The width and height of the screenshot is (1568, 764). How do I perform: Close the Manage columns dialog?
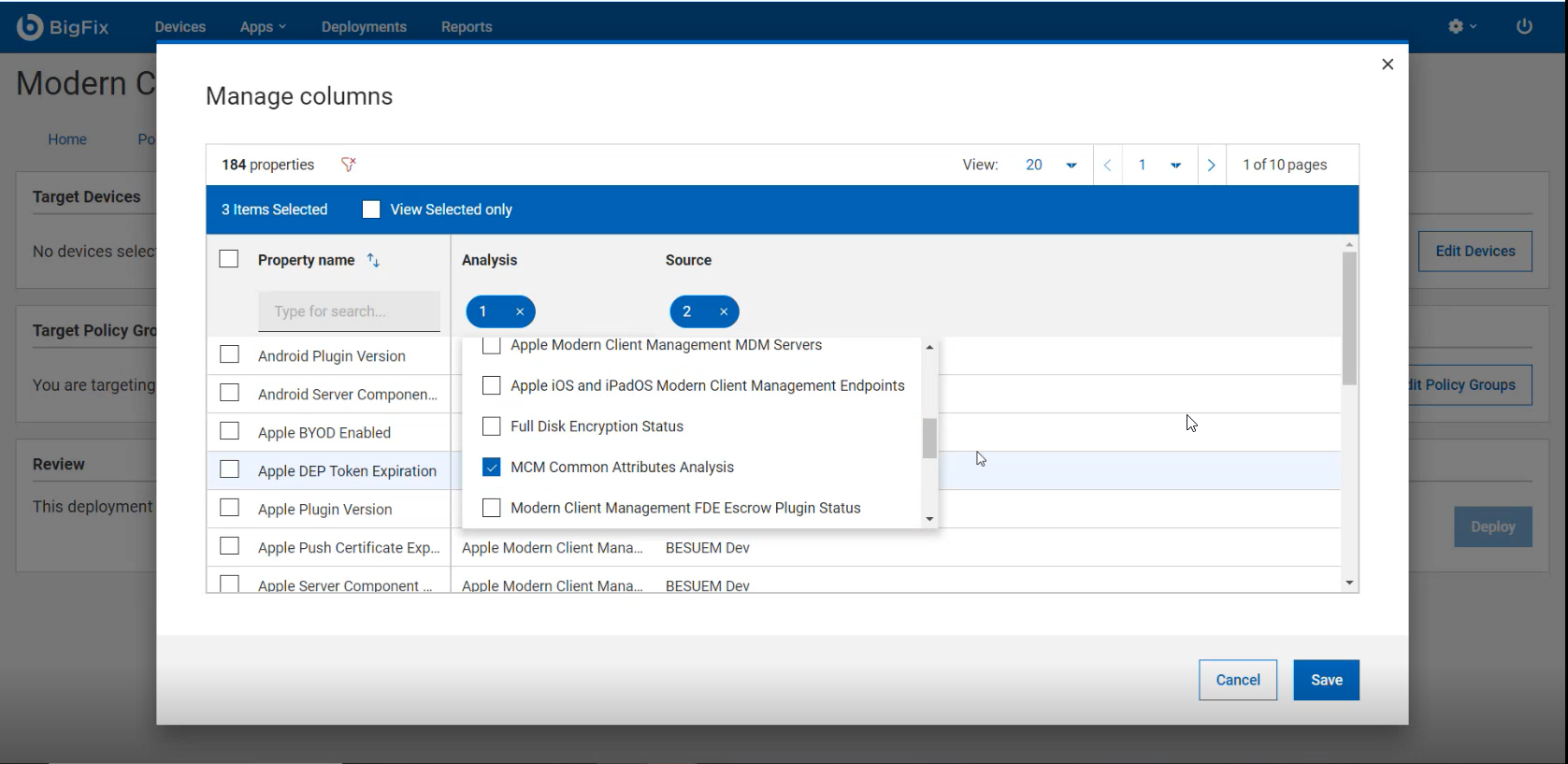pyautogui.click(x=1388, y=65)
